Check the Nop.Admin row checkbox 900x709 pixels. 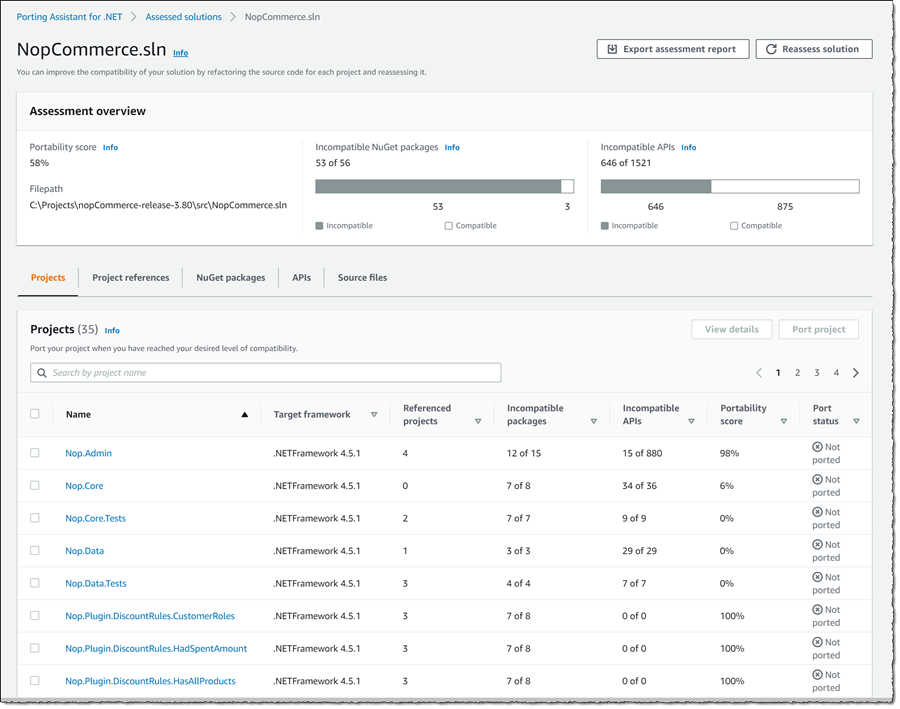(x=35, y=453)
